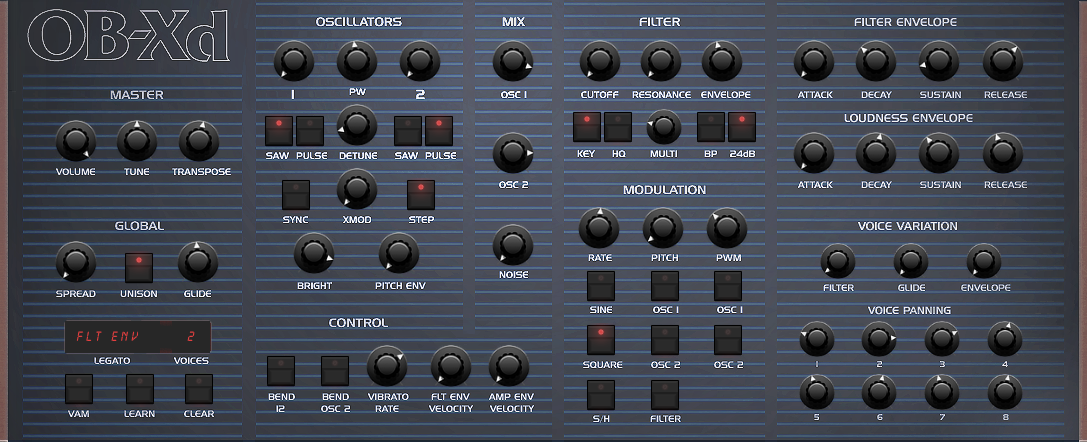
Task: Click the master TUNE knob
Action: click(x=137, y=141)
